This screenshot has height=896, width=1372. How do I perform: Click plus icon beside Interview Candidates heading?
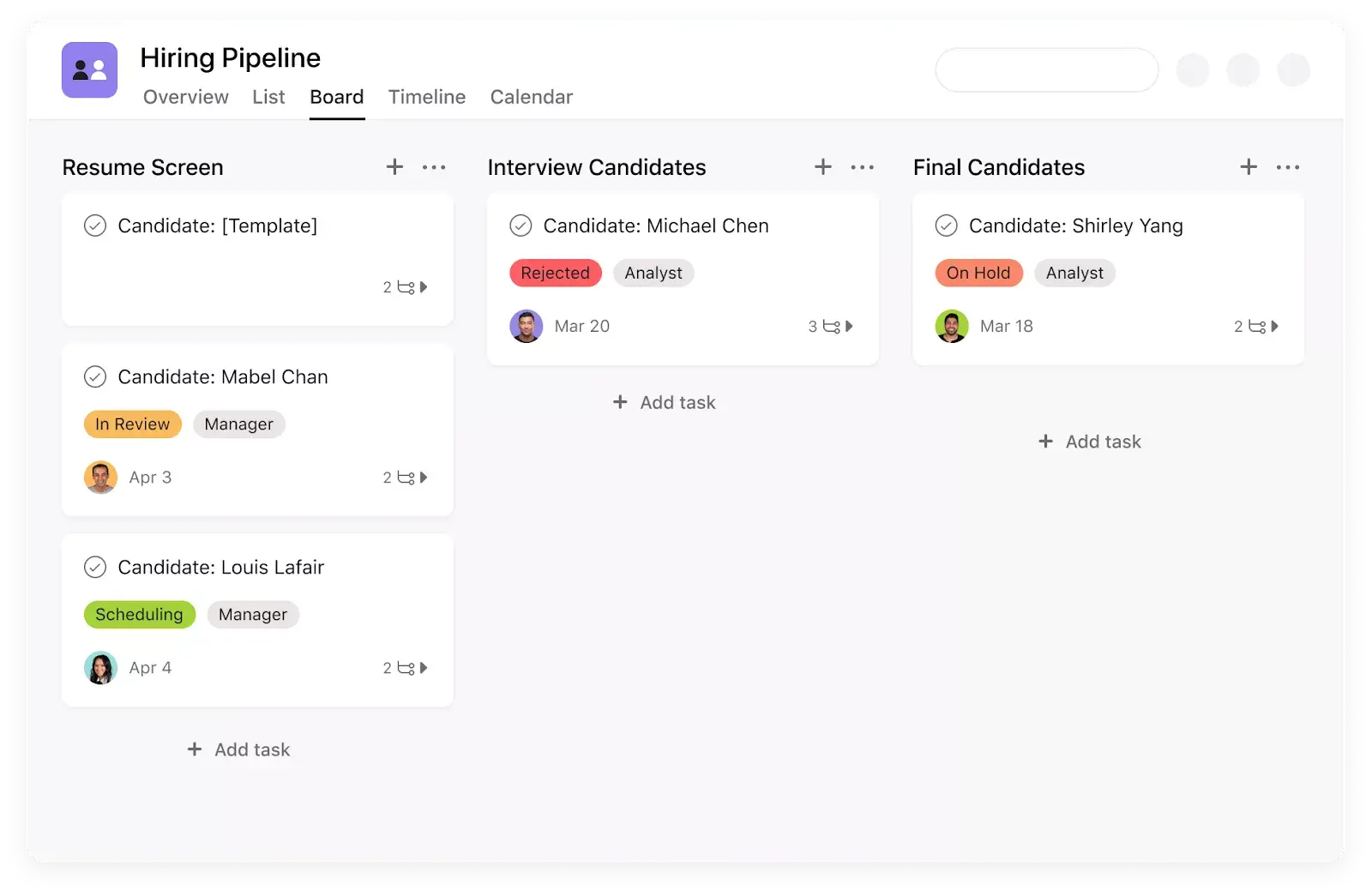click(823, 167)
